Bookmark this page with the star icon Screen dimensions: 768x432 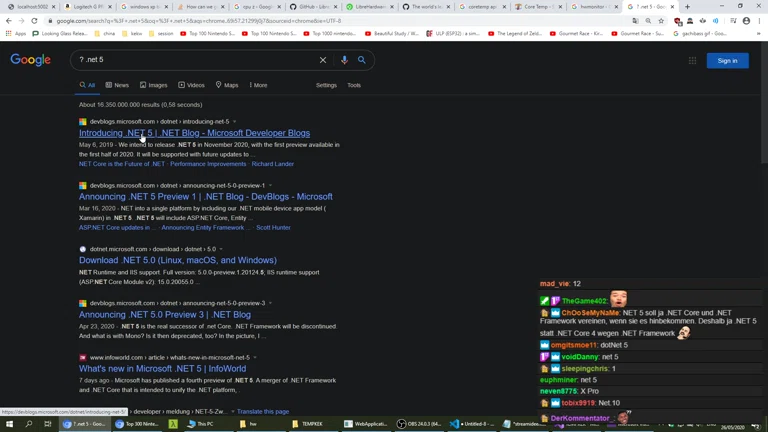[661, 21]
